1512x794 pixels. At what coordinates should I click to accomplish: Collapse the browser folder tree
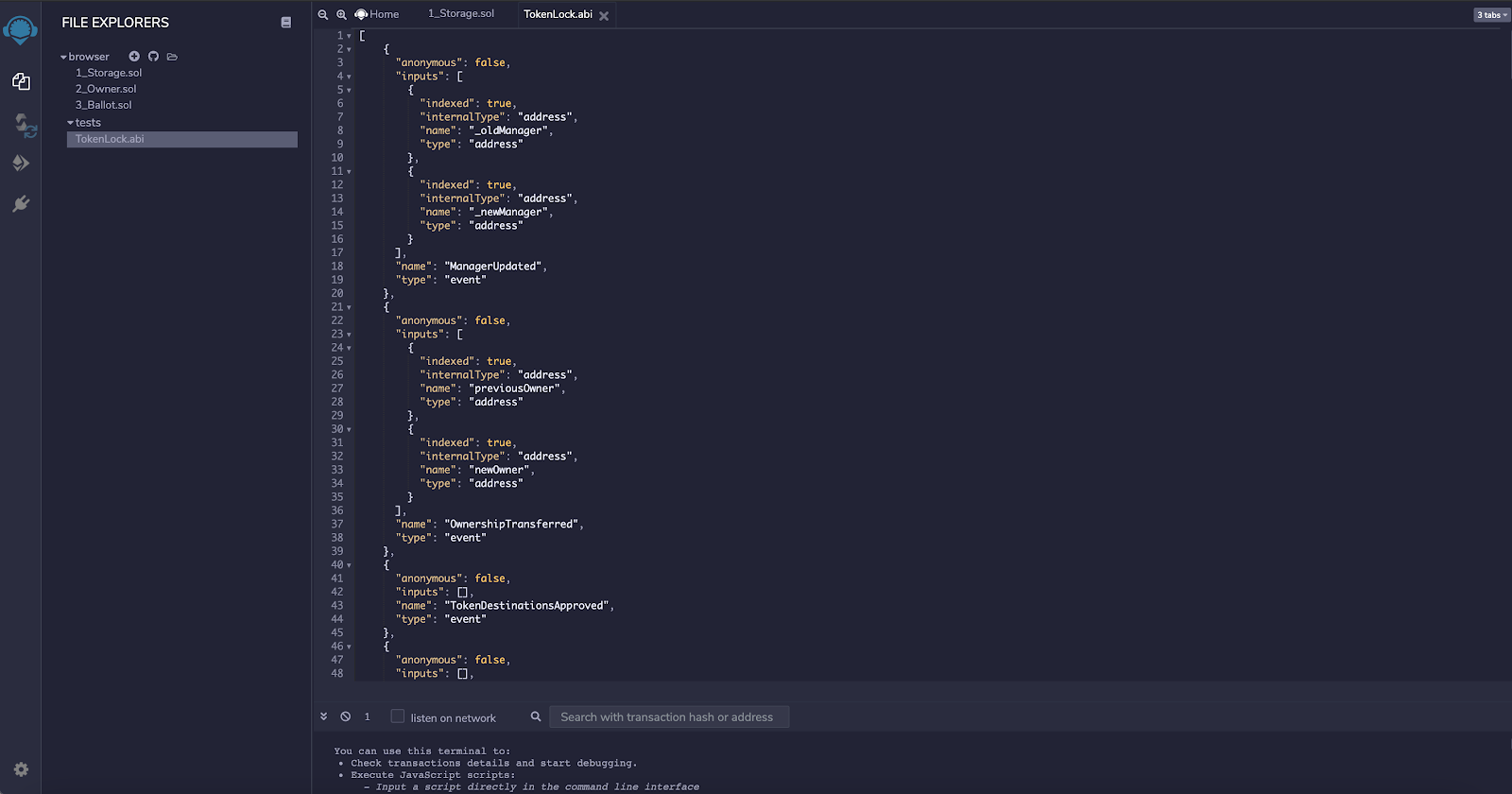coord(63,58)
